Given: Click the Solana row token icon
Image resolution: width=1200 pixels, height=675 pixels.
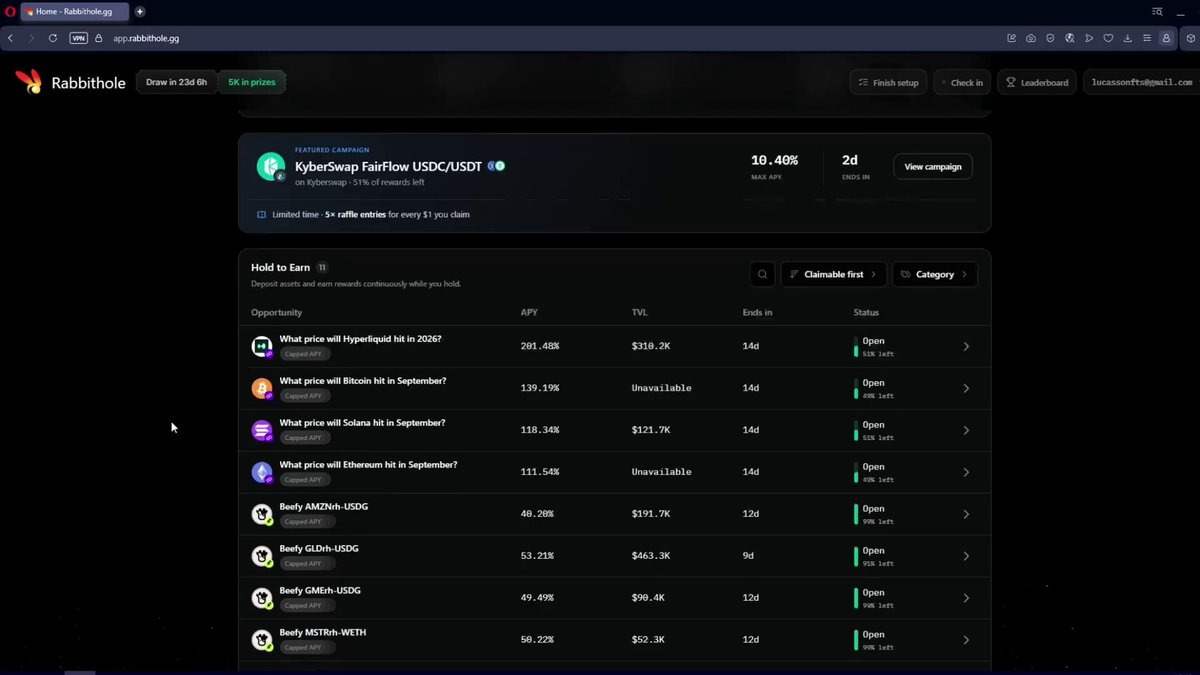Looking at the screenshot, I should click(262, 431).
